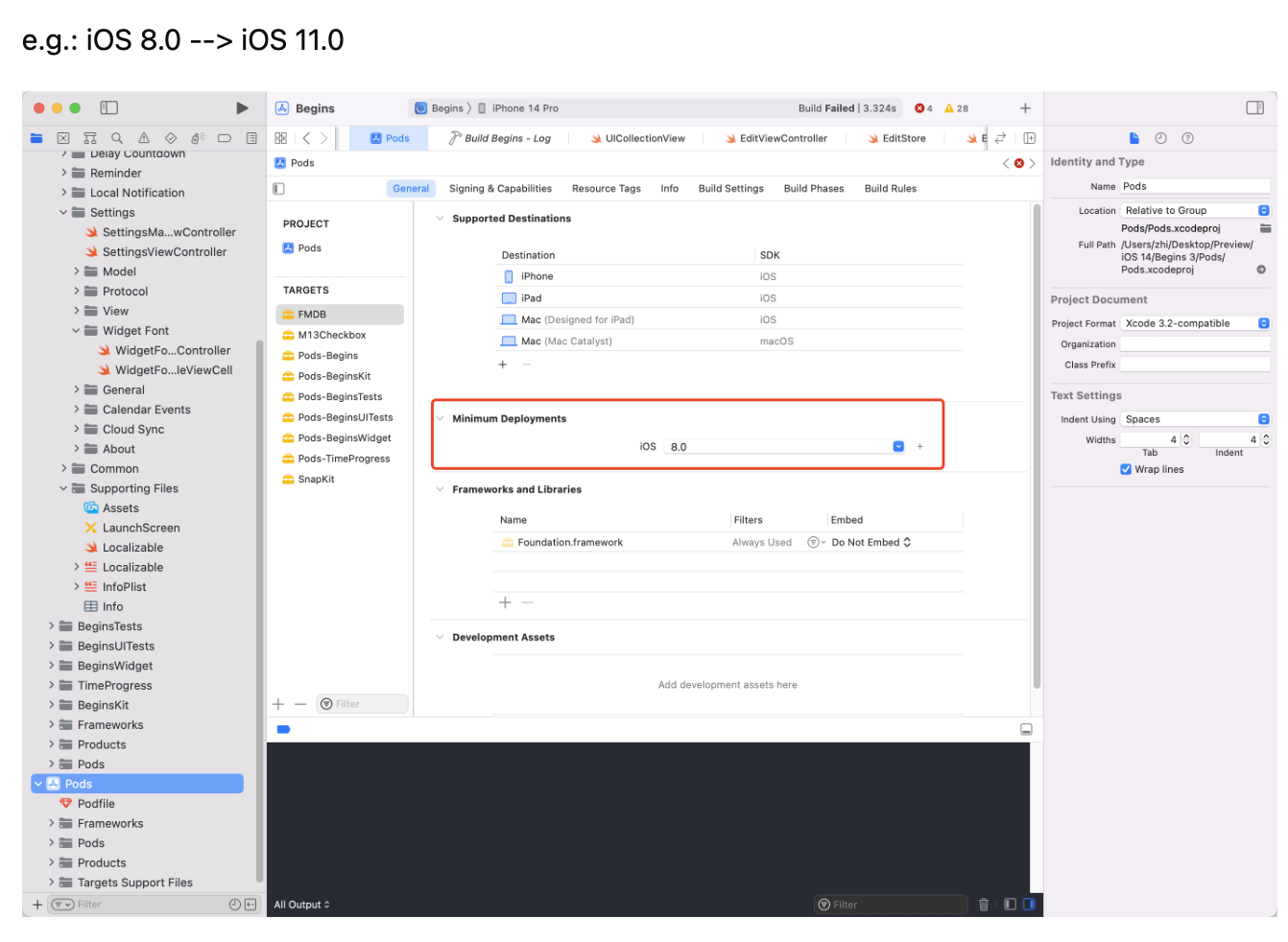Image resolution: width=1288 pixels, height=942 pixels.
Task: Hide the debug area toggle icon
Action: (1026, 730)
